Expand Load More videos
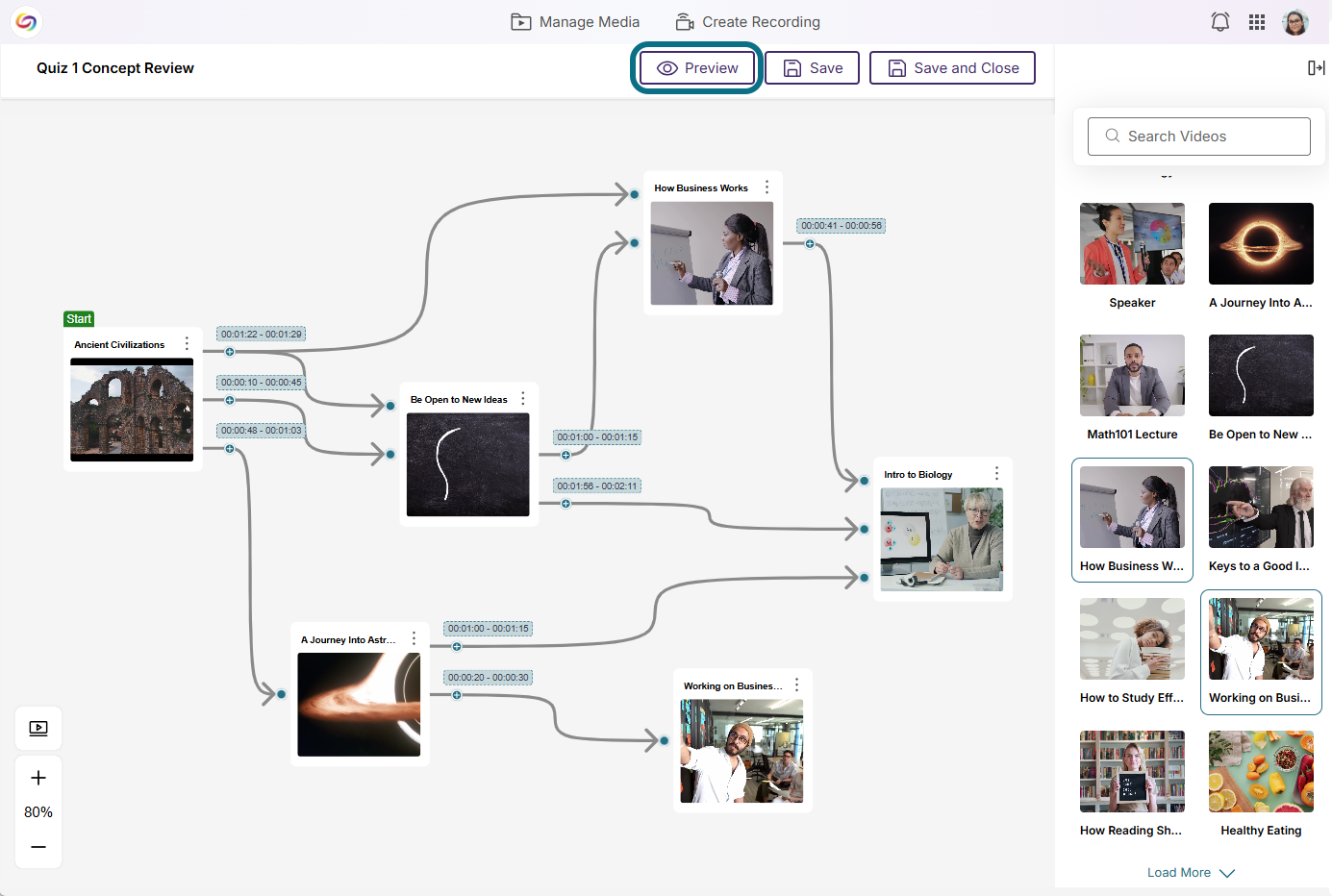This screenshot has height=896, width=1332. [x=1191, y=873]
